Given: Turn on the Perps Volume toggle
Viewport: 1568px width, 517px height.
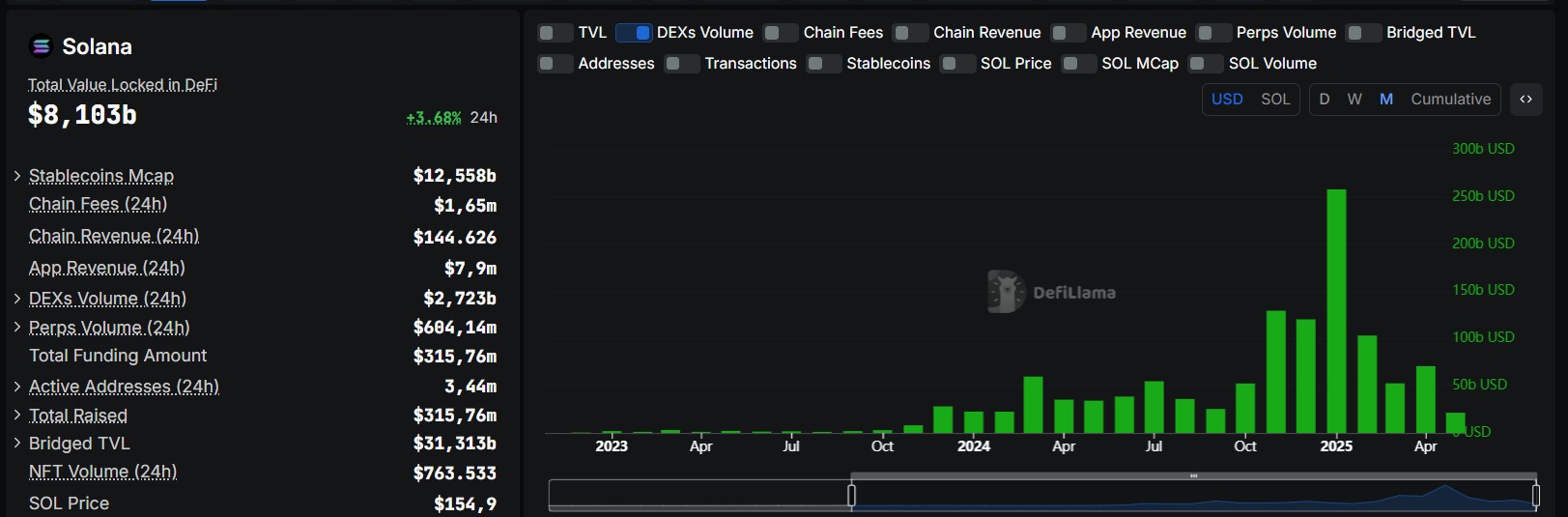Looking at the screenshot, I should pos(1213,33).
